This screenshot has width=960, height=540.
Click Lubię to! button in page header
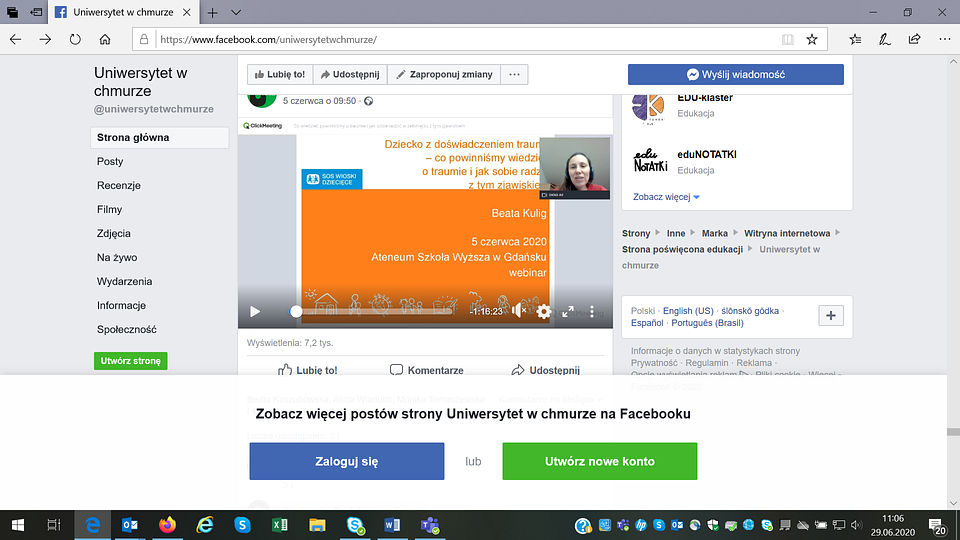280,74
